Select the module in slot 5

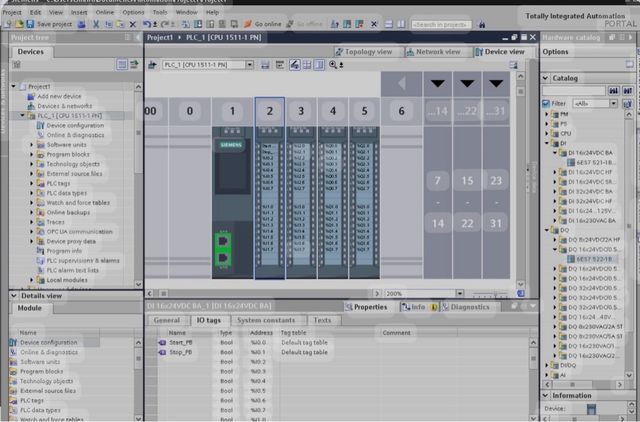[x=364, y=202]
